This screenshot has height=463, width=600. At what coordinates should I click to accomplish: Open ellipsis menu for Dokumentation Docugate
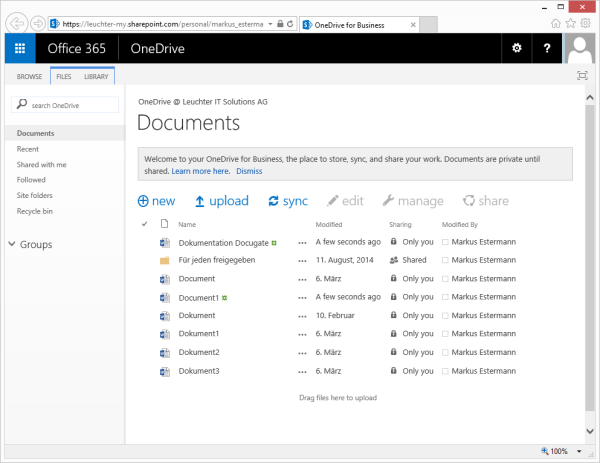pyautogui.click(x=302, y=243)
